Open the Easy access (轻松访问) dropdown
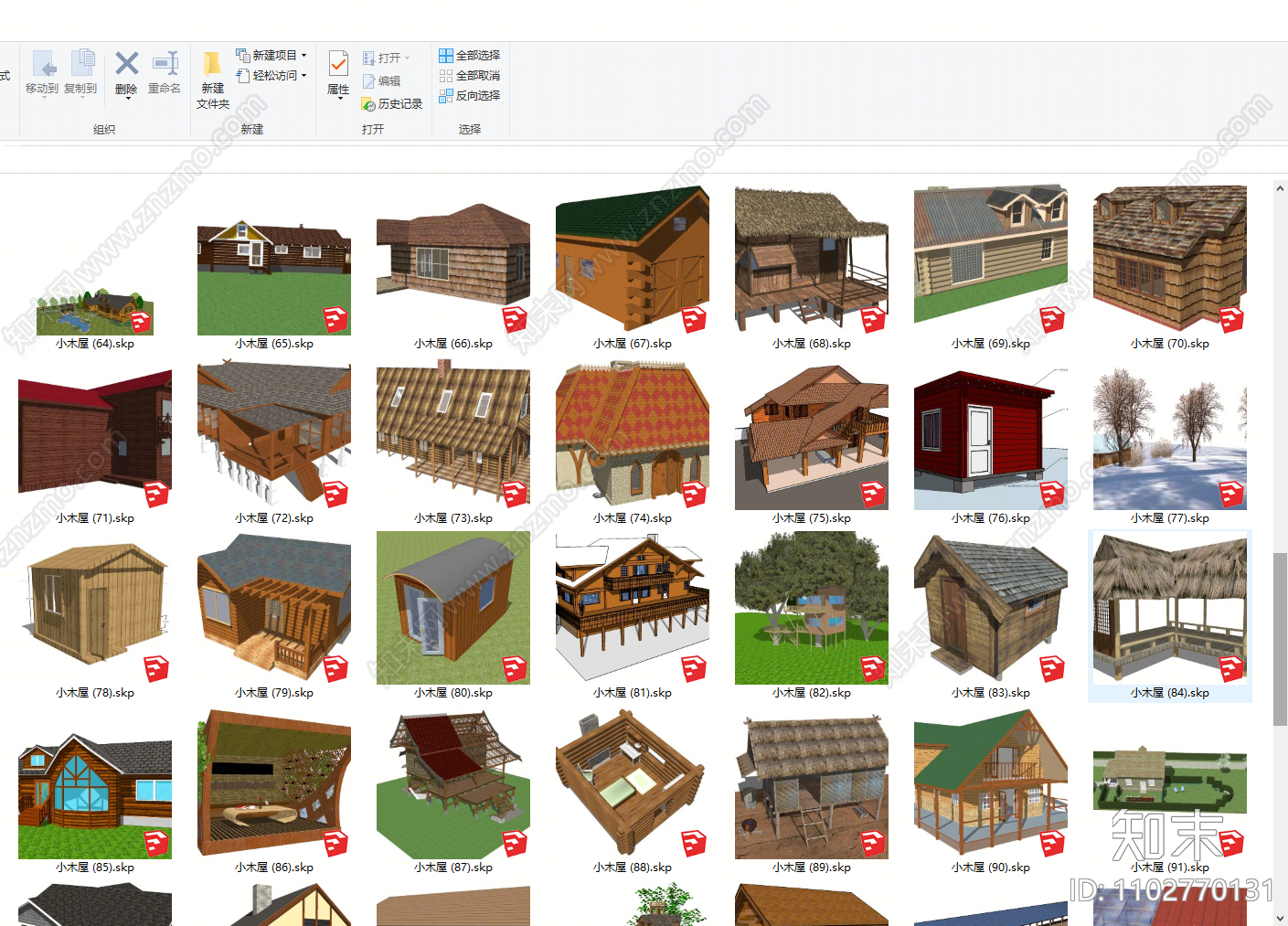Screen dimensions: 1288x926 (x=271, y=76)
